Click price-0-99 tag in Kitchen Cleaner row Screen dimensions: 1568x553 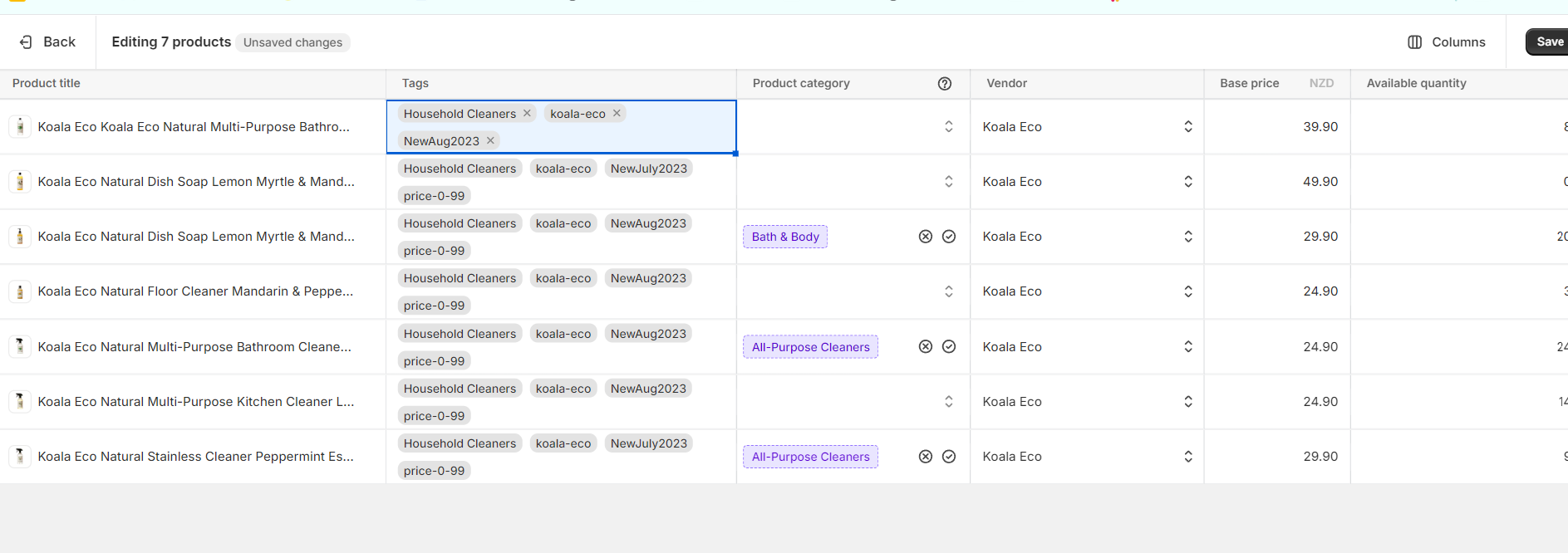pos(434,416)
